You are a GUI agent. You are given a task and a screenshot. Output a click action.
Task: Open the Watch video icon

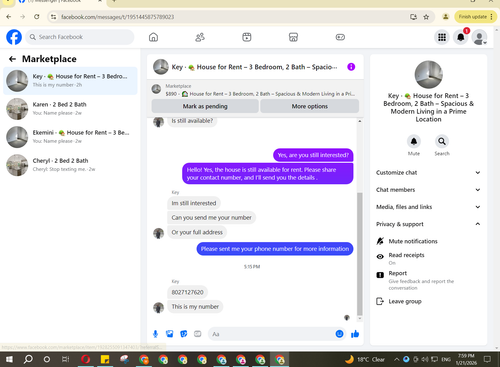[247, 37]
